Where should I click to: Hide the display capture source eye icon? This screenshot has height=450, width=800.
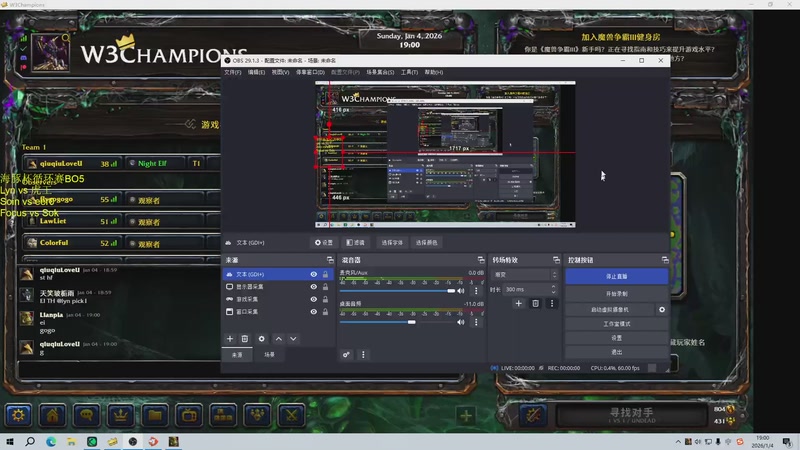coord(314,287)
